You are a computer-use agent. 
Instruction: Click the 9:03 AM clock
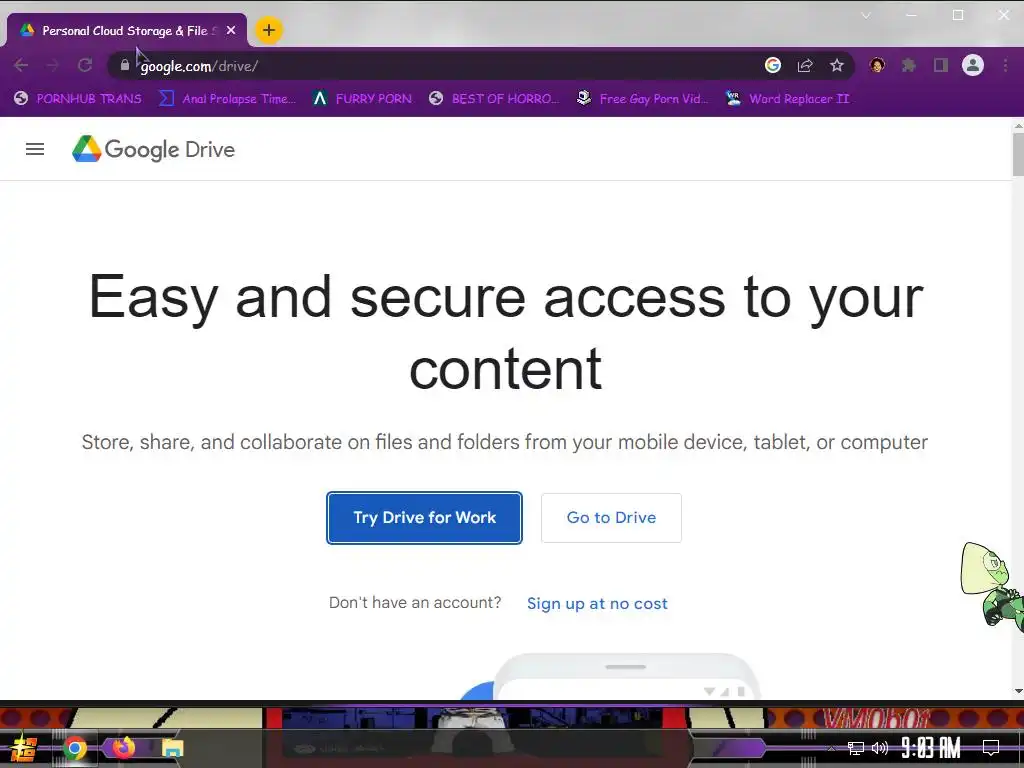tap(931, 748)
